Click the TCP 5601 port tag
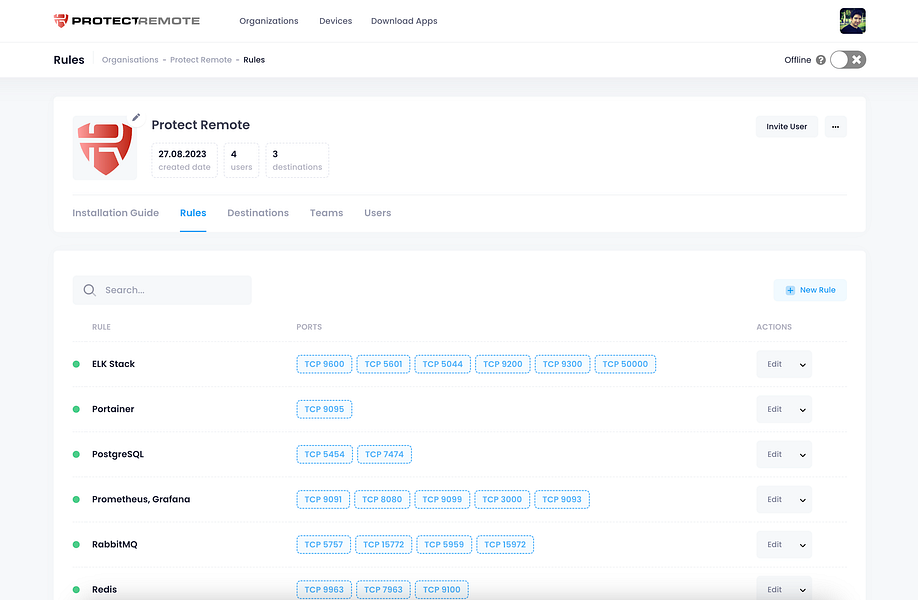The height and width of the screenshot is (600, 918). pyautogui.click(x=383, y=364)
